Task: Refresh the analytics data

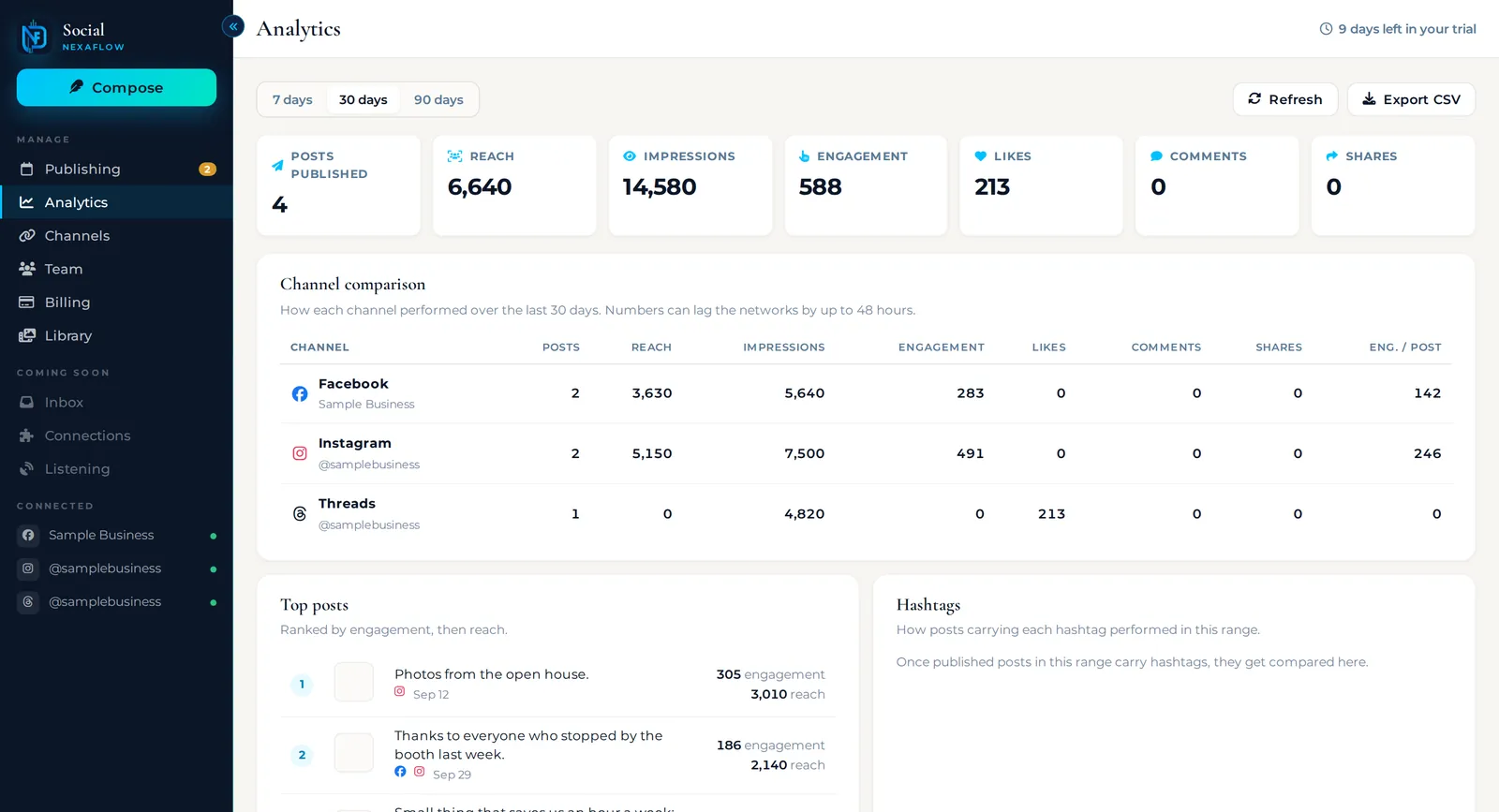Action: pyautogui.click(x=1285, y=99)
